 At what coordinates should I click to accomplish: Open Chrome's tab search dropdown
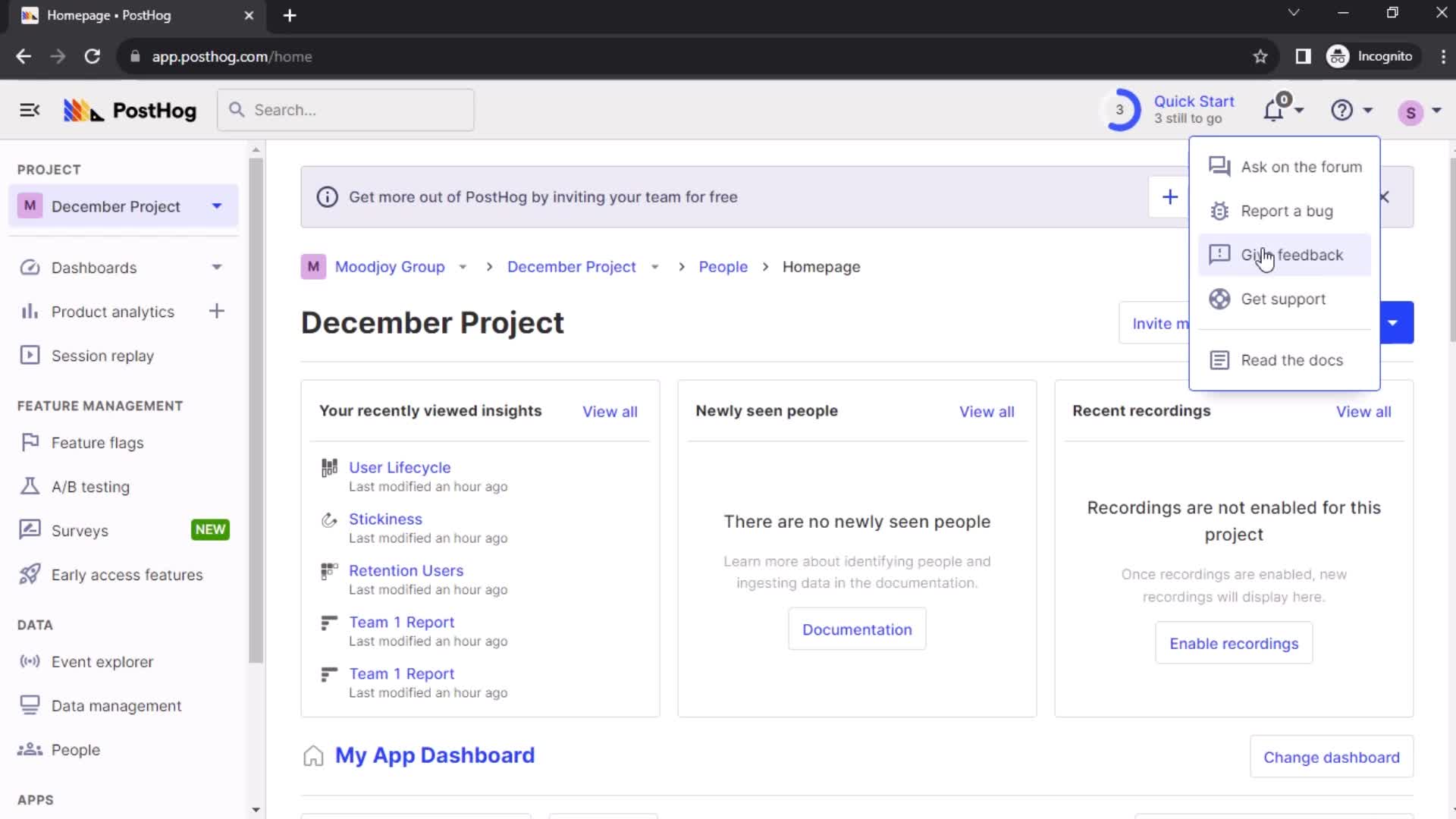coord(1294,13)
